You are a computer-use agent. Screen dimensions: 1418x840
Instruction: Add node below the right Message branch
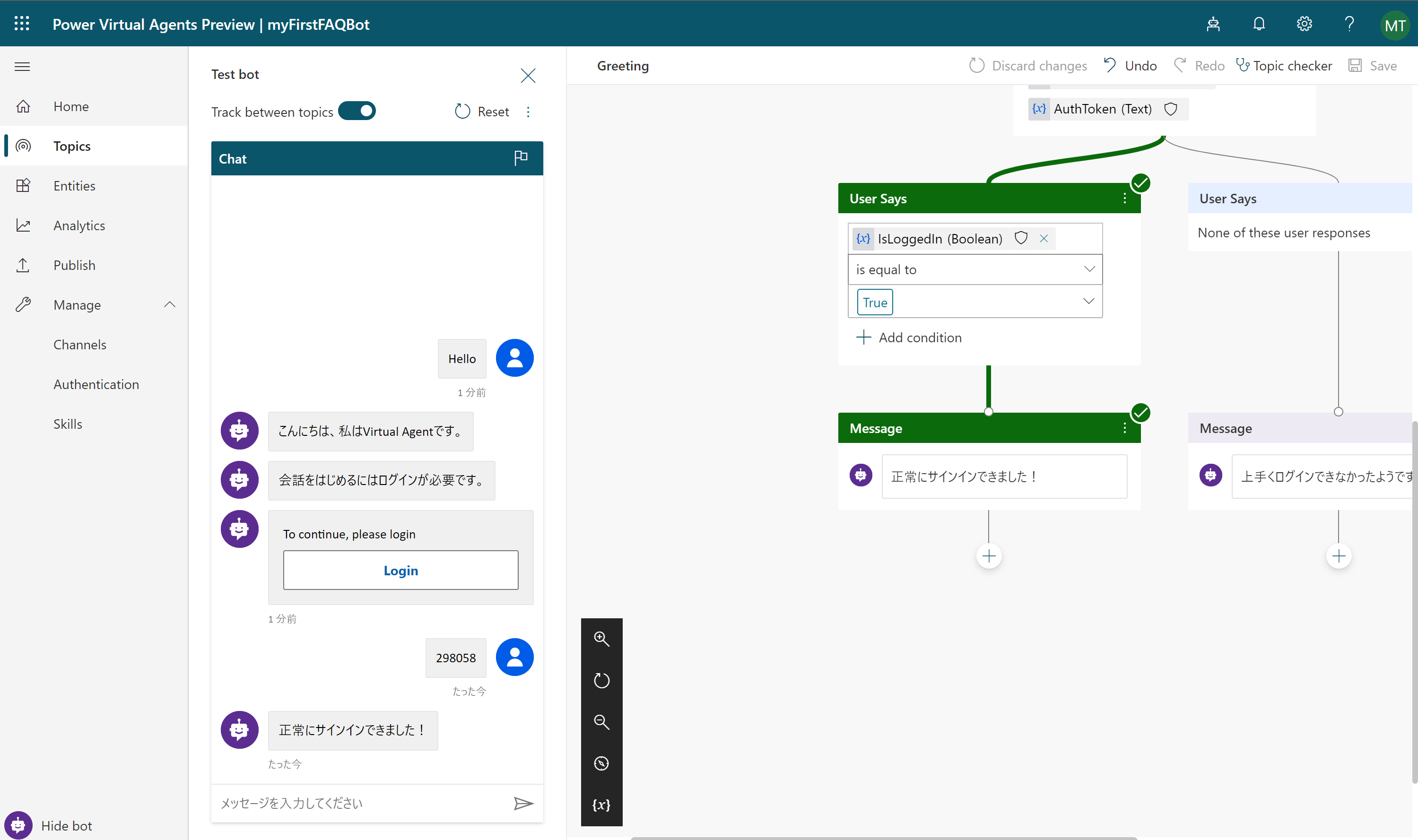coord(1339,556)
